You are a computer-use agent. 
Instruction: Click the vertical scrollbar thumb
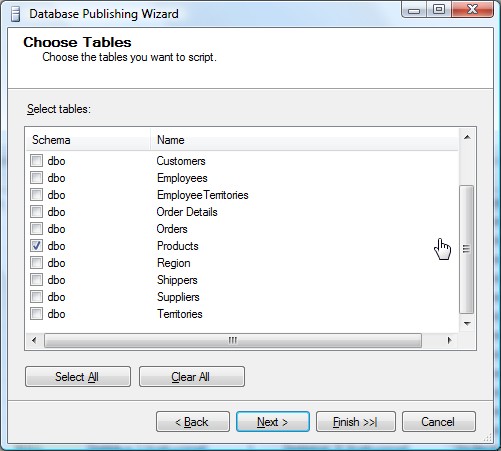coord(467,249)
